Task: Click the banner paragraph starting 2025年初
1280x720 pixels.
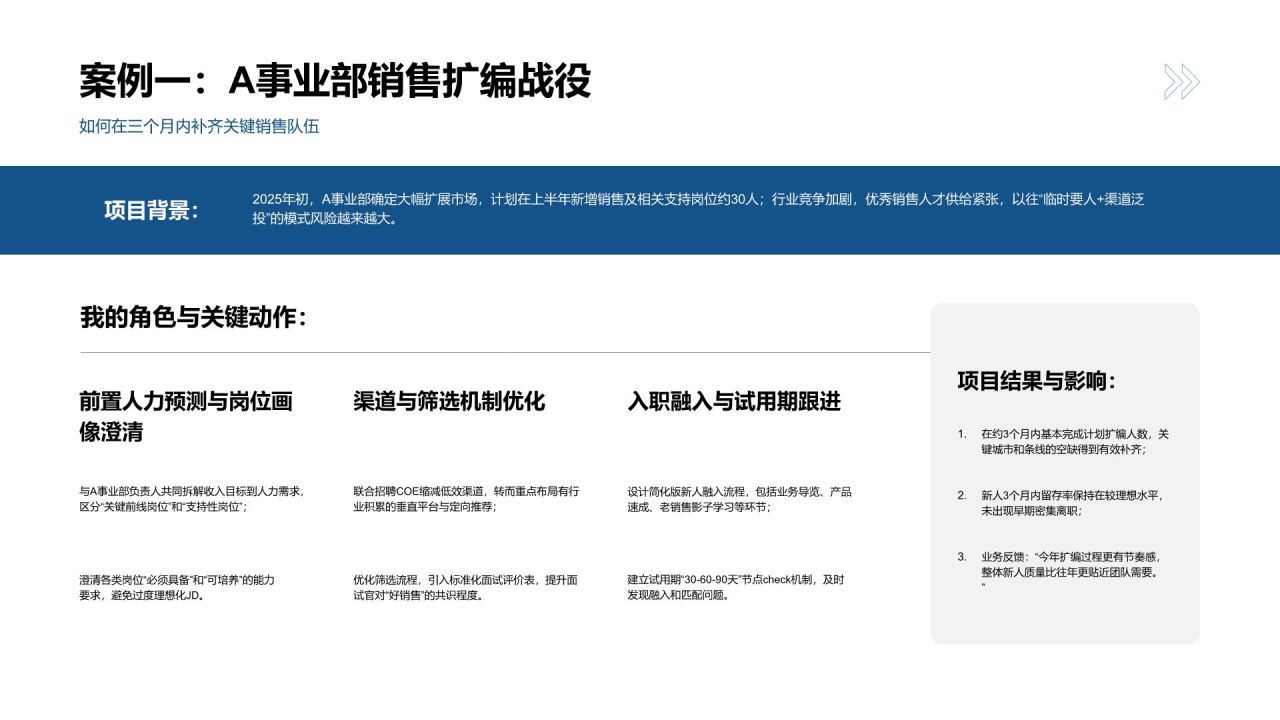Action: [x=698, y=208]
